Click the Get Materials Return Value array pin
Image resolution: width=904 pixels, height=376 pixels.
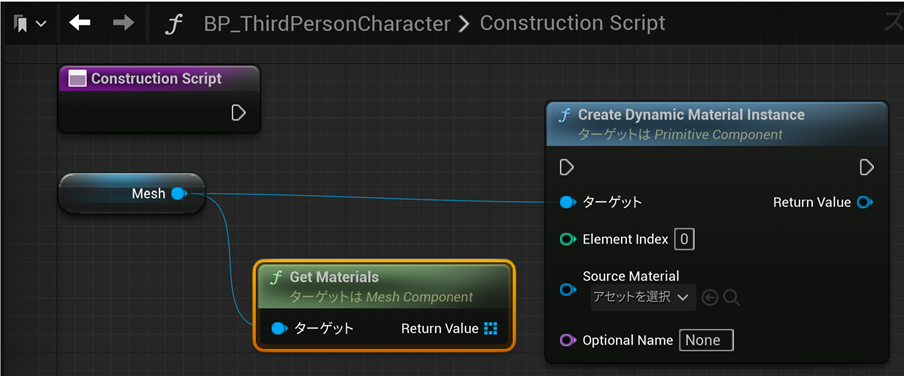point(491,329)
